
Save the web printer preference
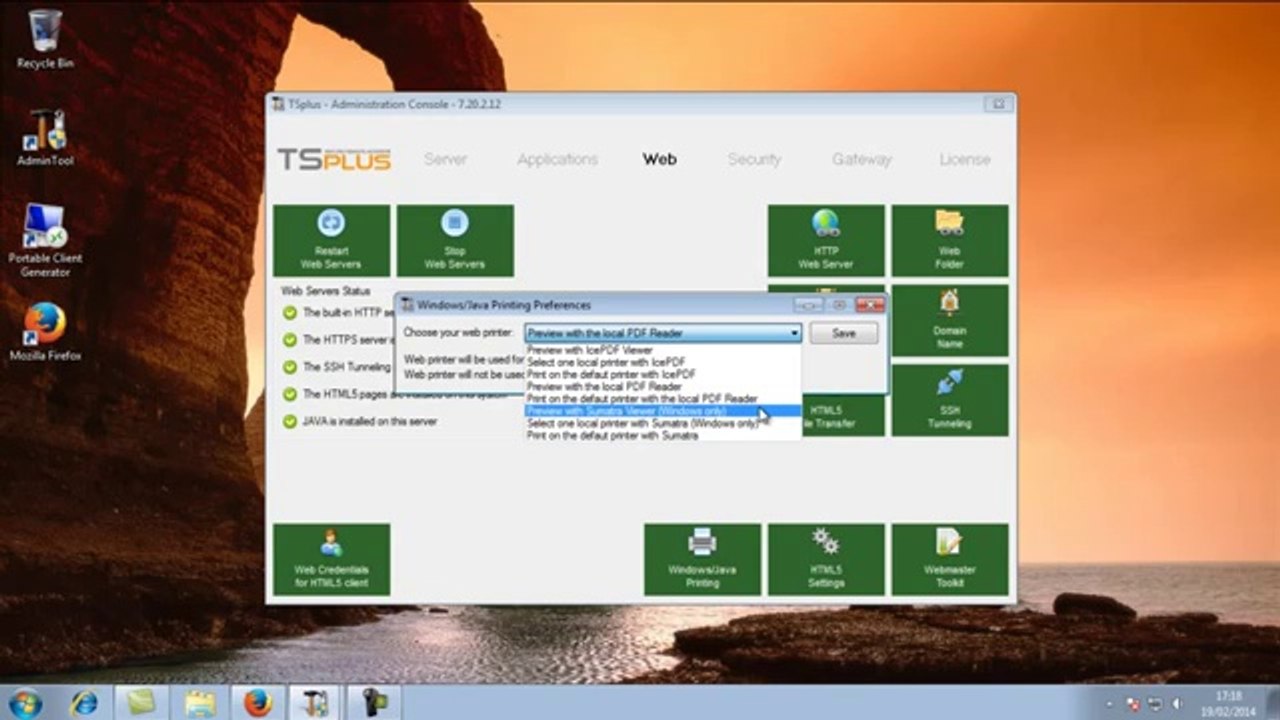point(844,333)
